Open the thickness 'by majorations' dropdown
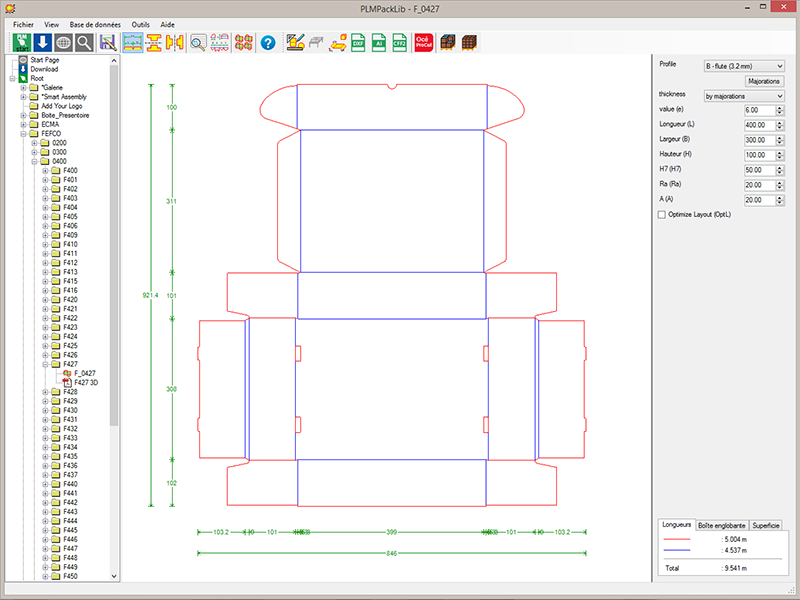Viewport: 800px width, 600px height. click(x=743, y=96)
